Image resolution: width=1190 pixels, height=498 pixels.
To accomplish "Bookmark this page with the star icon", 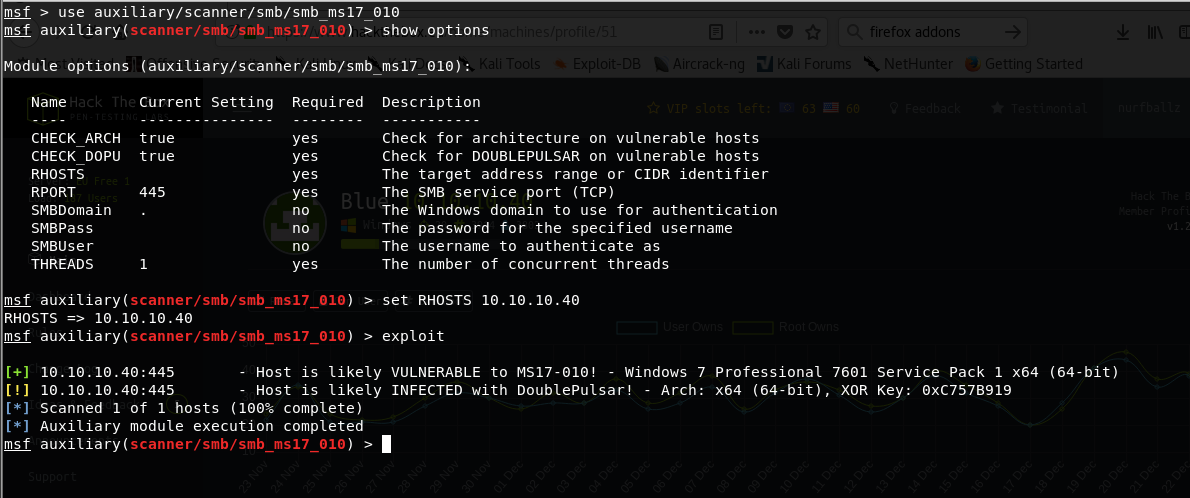I will click(811, 31).
